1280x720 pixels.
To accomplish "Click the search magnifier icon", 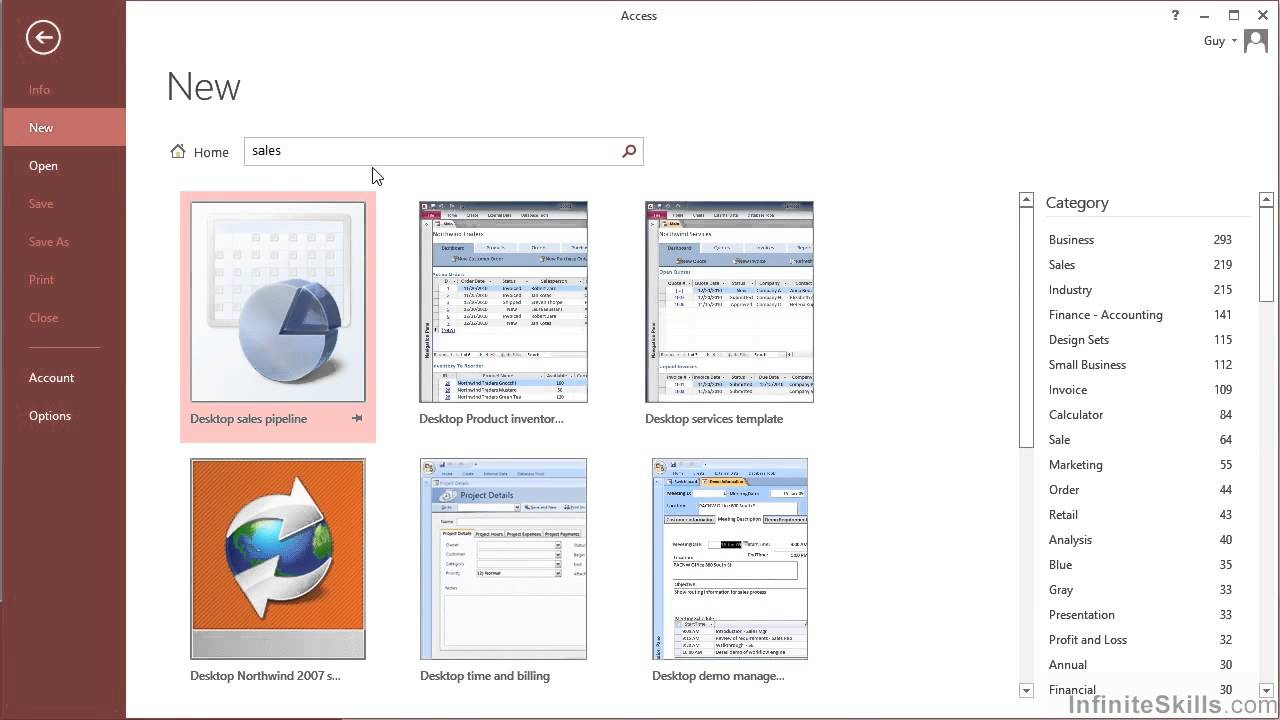I will [x=629, y=151].
